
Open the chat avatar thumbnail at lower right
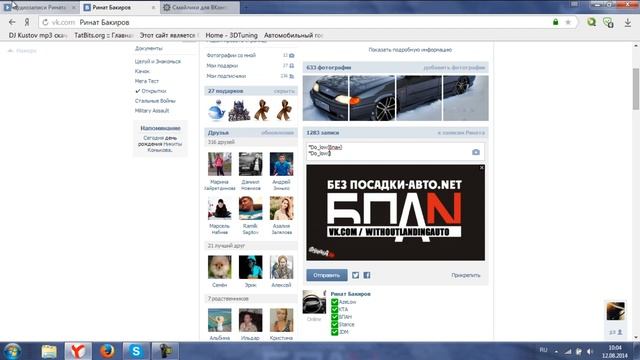pos(616,311)
